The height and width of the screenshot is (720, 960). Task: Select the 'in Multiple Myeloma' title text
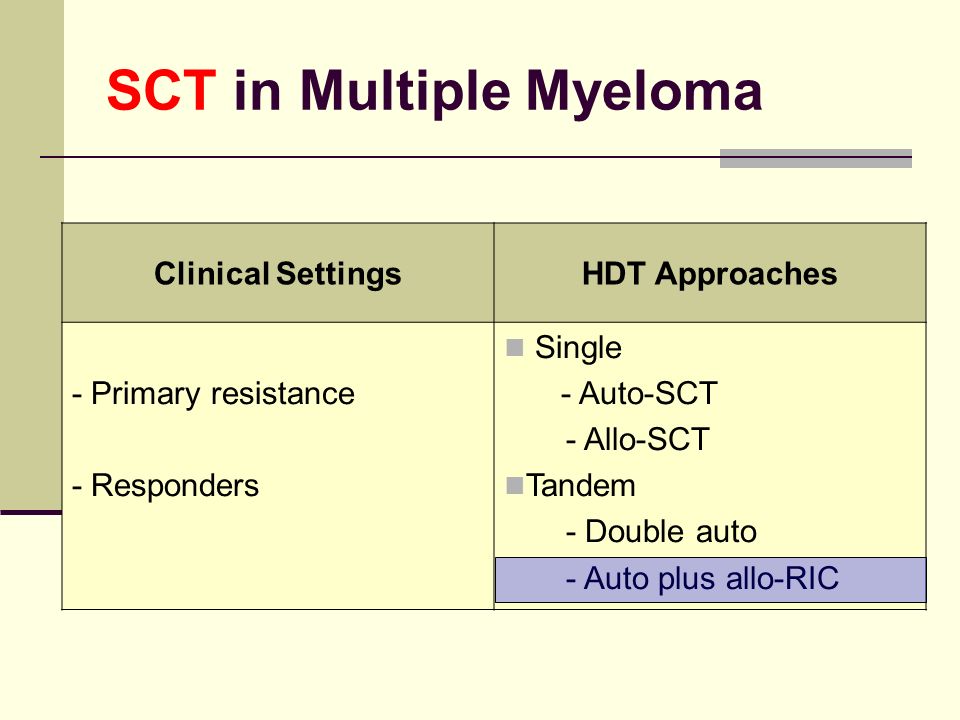point(498,93)
